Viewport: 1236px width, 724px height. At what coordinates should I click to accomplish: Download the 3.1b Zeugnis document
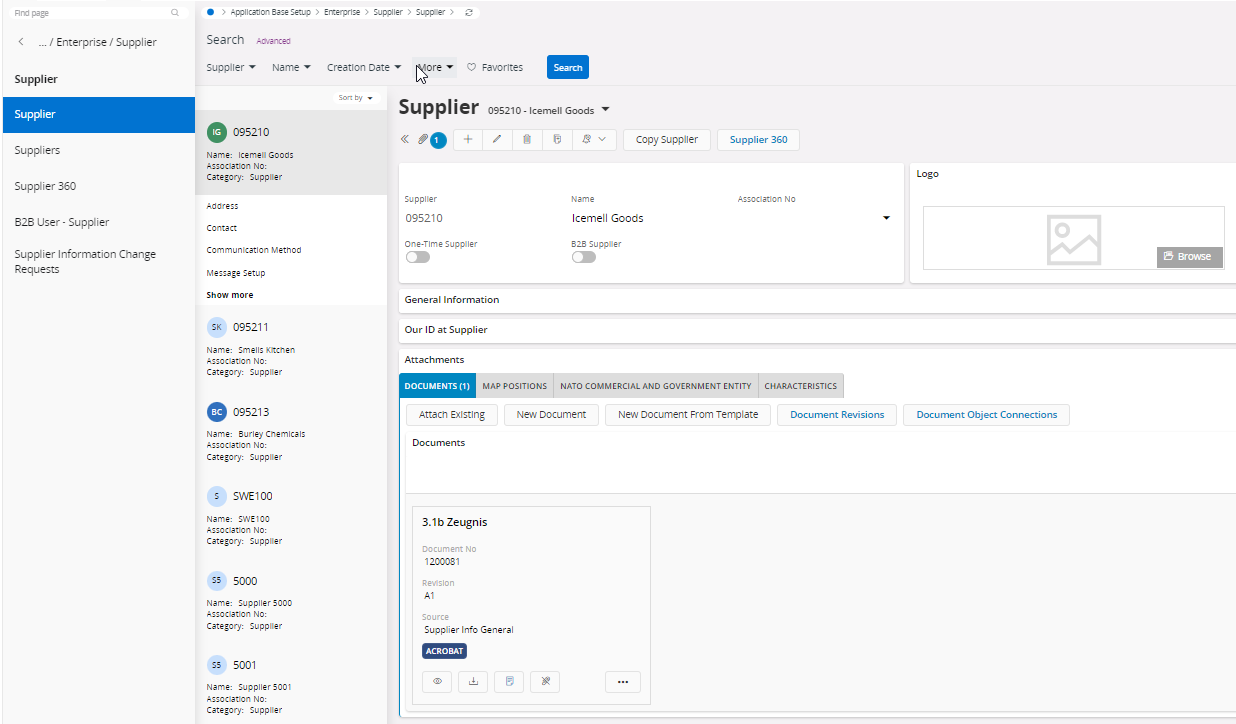point(473,682)
